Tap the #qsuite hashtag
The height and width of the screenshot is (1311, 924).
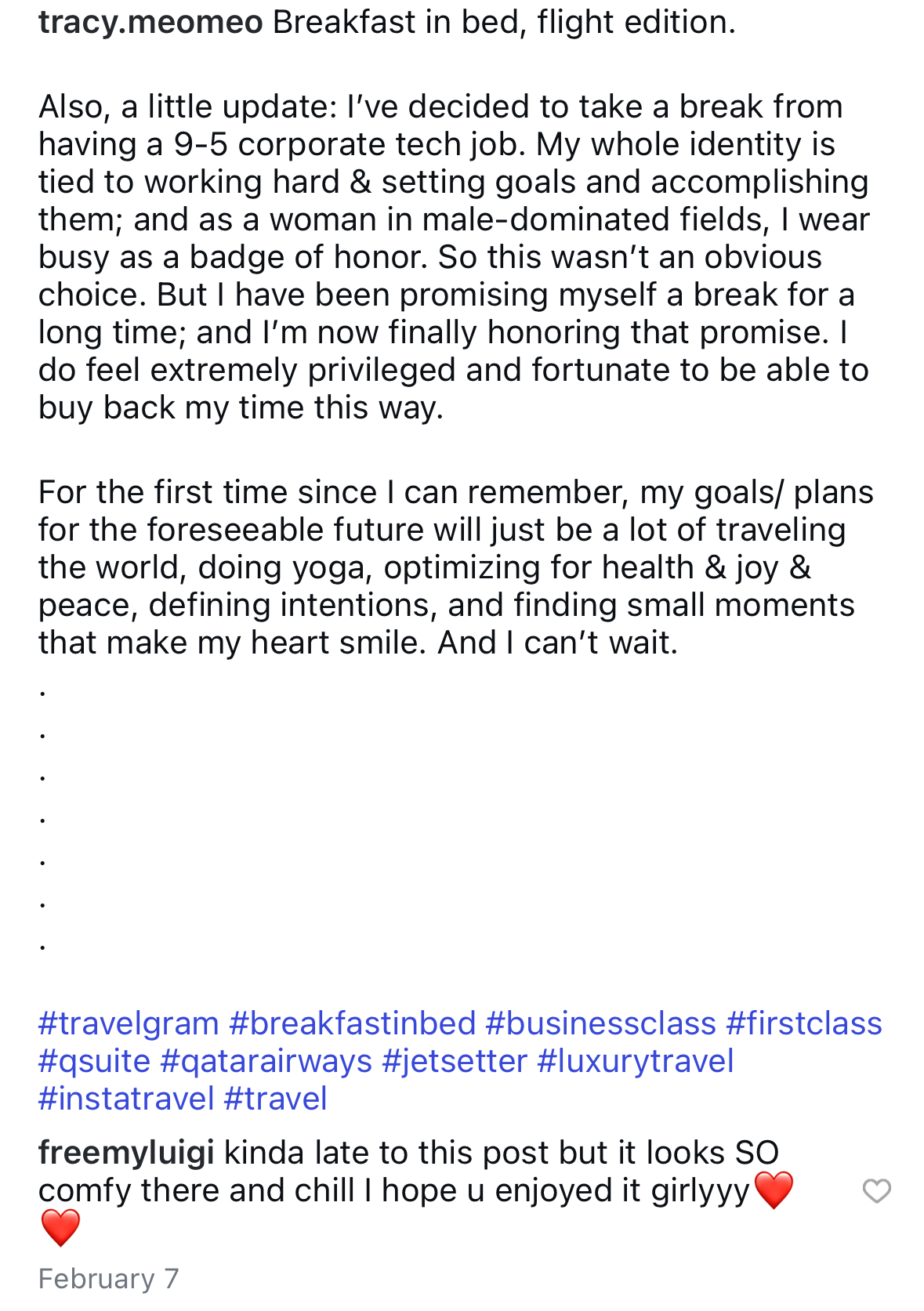coord(94,1061)
